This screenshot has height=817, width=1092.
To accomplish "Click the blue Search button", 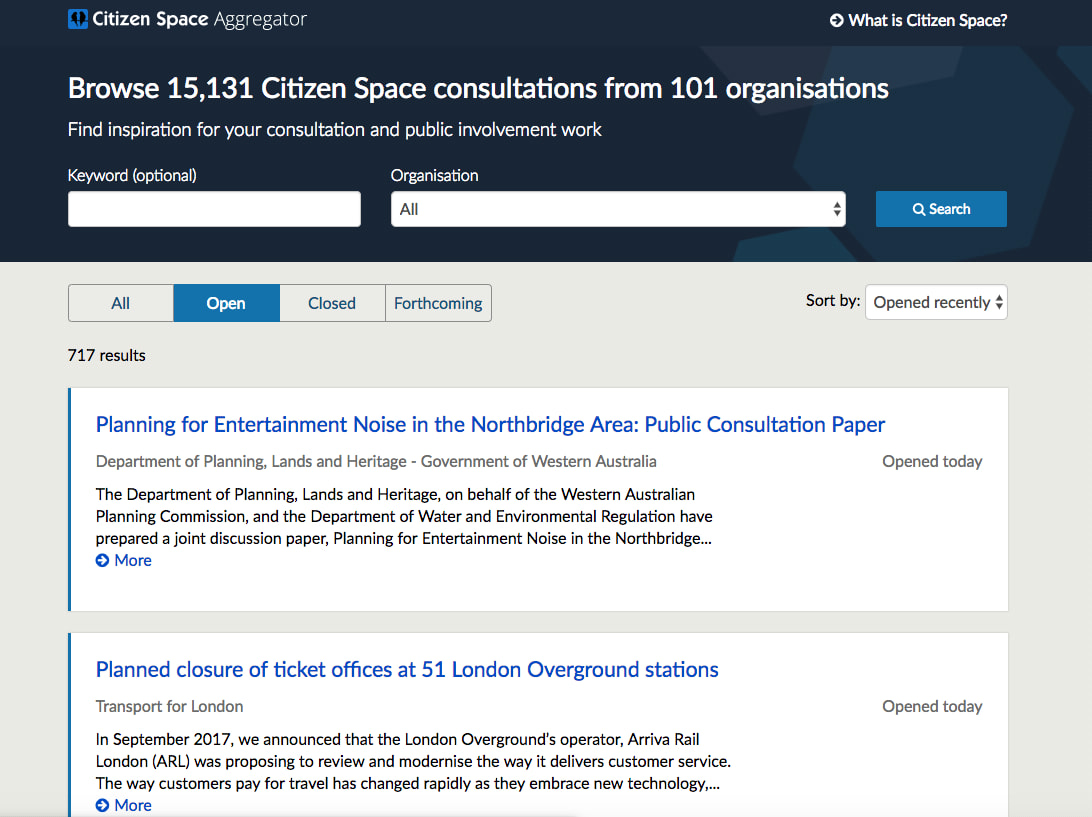I will (x=941, y=209).
